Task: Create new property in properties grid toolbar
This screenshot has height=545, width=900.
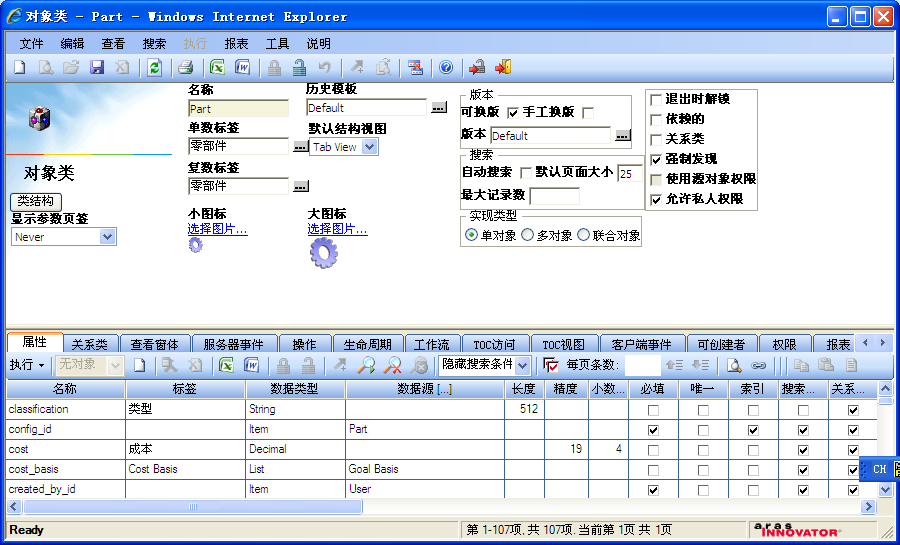Action: click(x=139, y=365)
